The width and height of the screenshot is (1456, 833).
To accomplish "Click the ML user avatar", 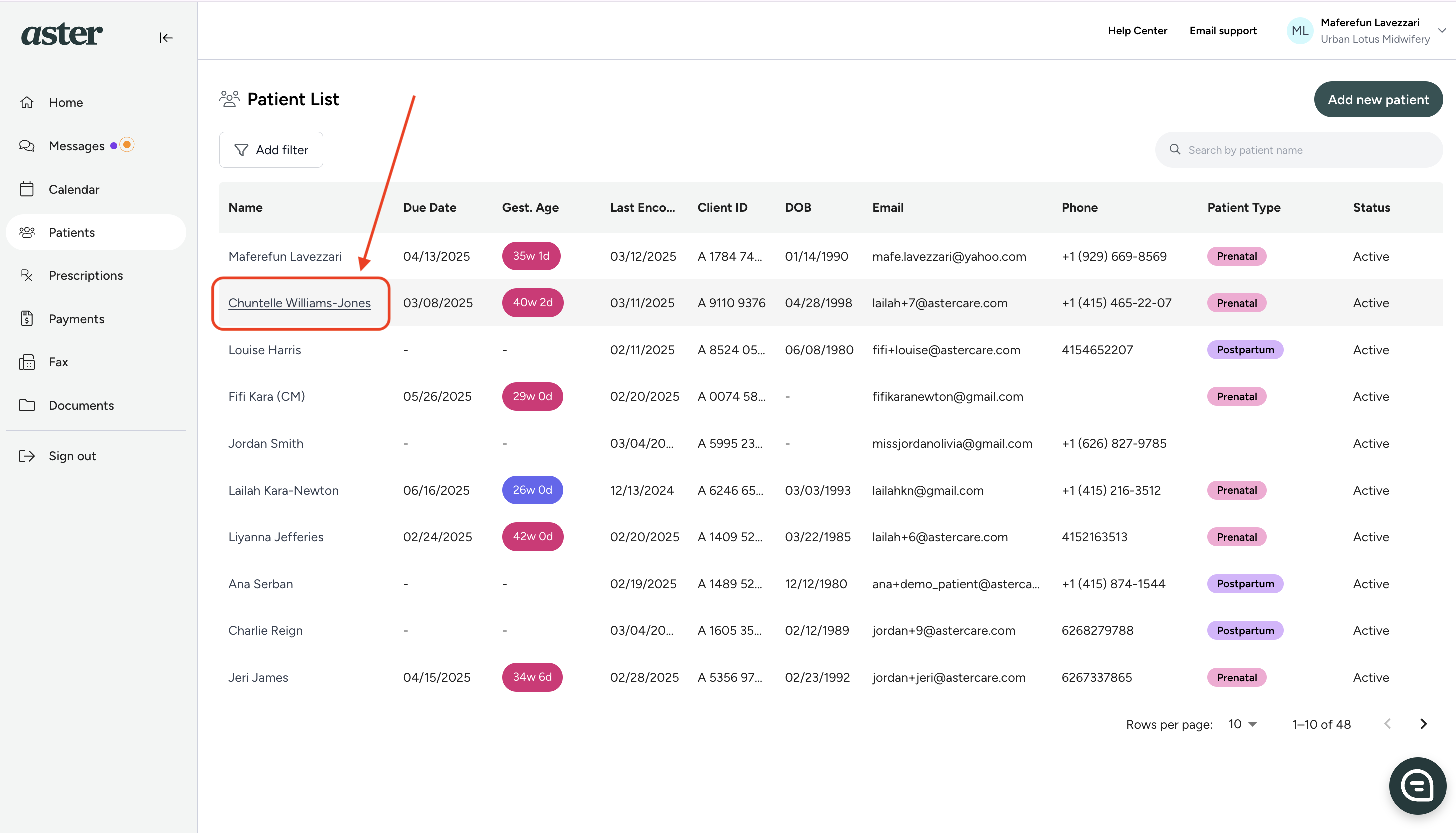I will point(1300,31).
